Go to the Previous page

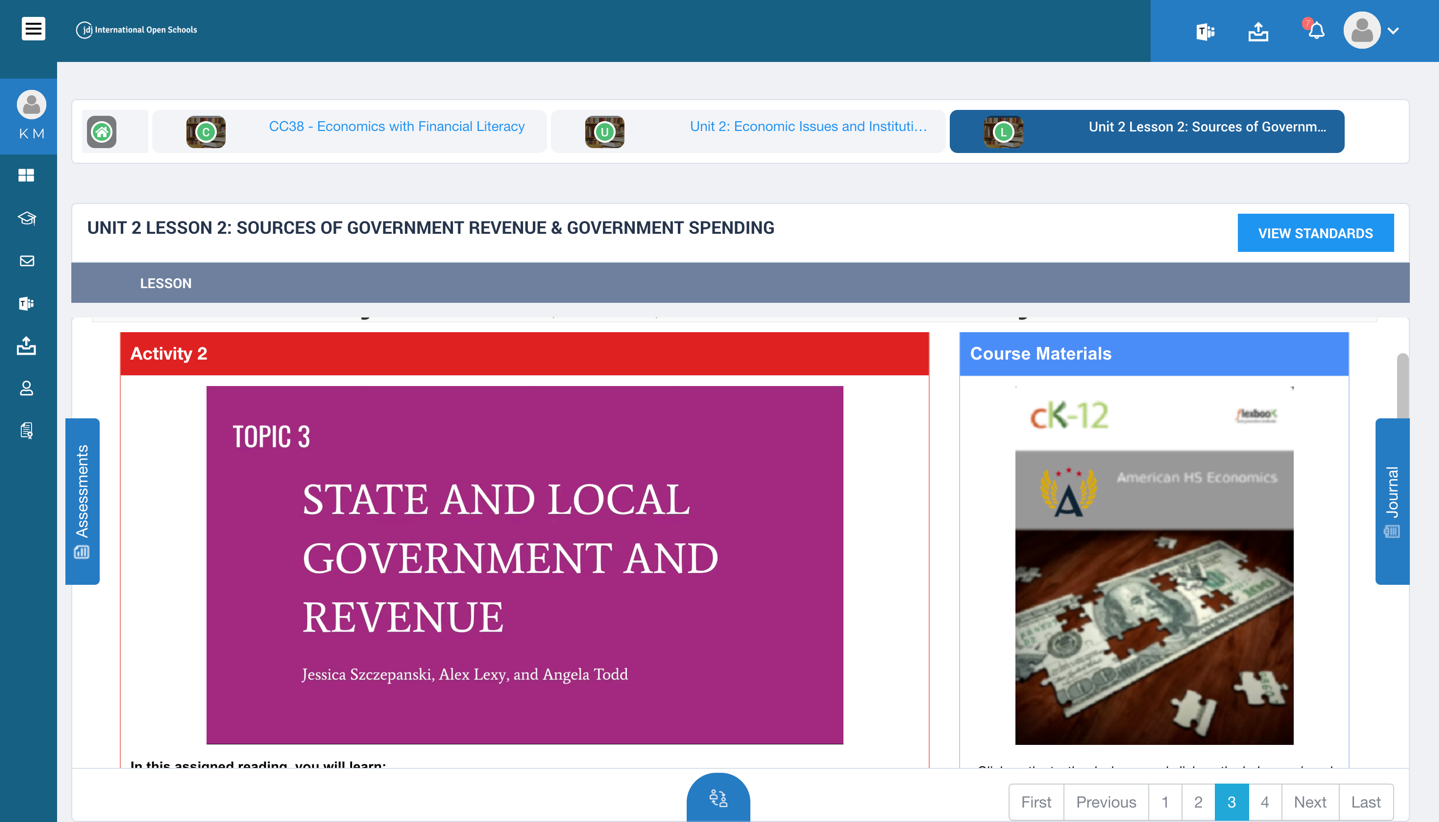1106,802
